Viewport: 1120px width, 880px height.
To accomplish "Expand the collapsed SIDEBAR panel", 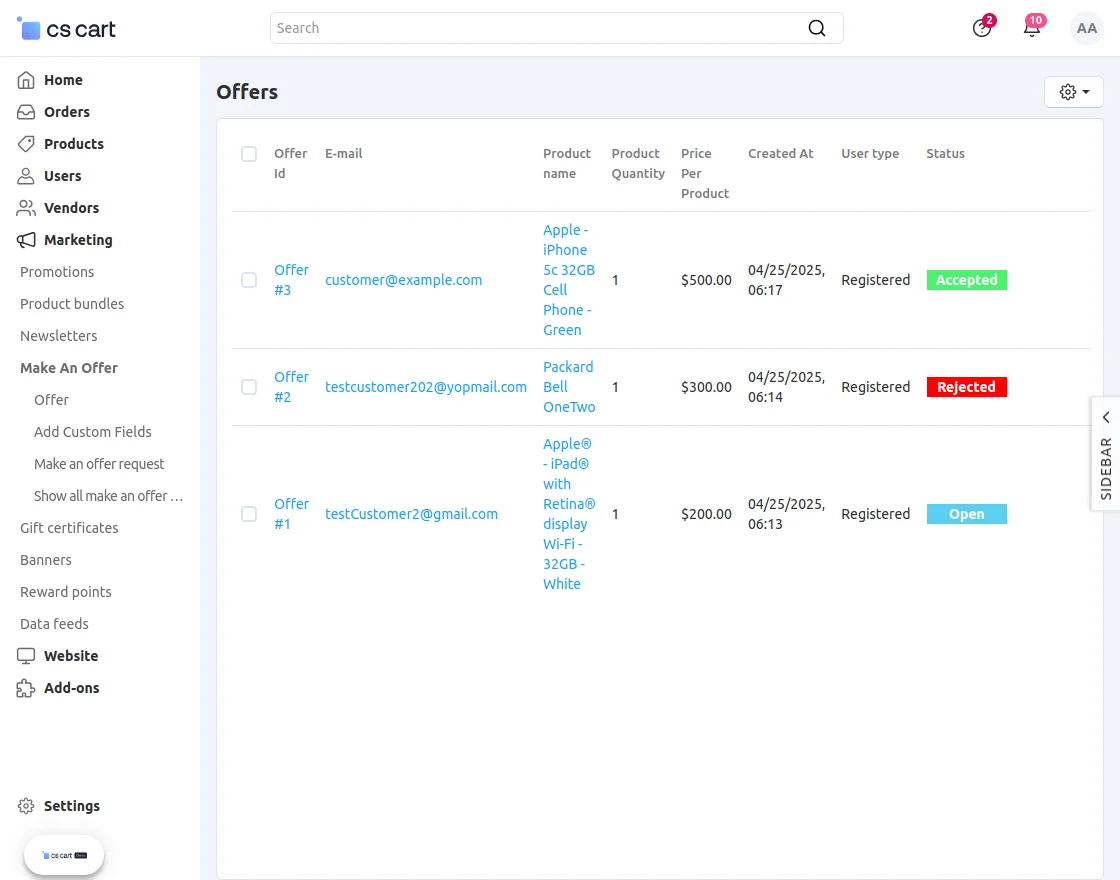I will pos(1105,454).
